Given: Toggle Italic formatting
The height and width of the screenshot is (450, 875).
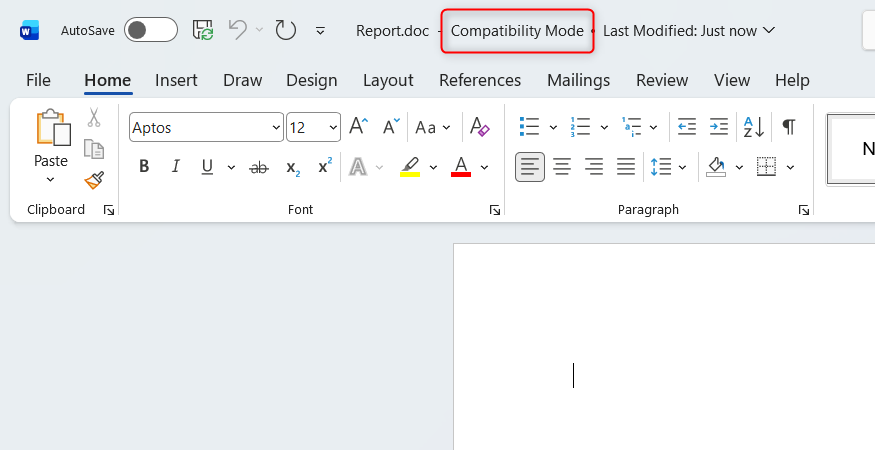Looking at the screenshot, I should 176,166.
